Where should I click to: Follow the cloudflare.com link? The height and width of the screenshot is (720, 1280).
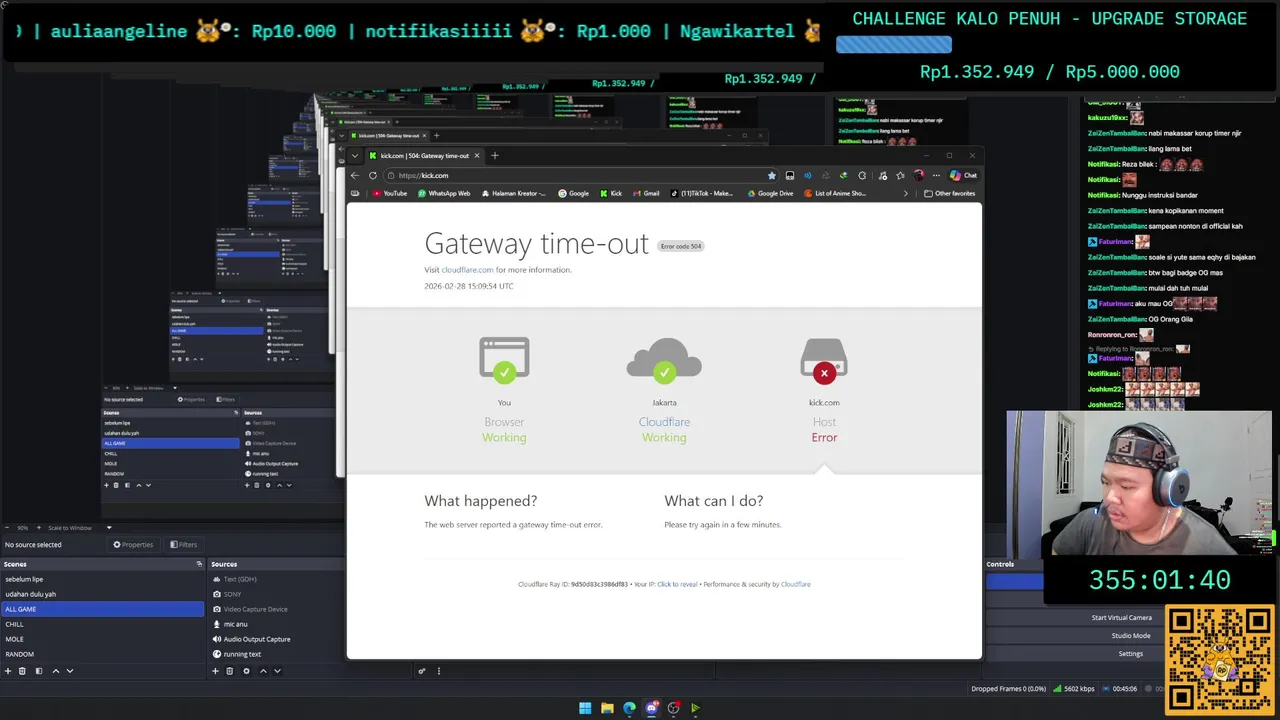(467, 270)
